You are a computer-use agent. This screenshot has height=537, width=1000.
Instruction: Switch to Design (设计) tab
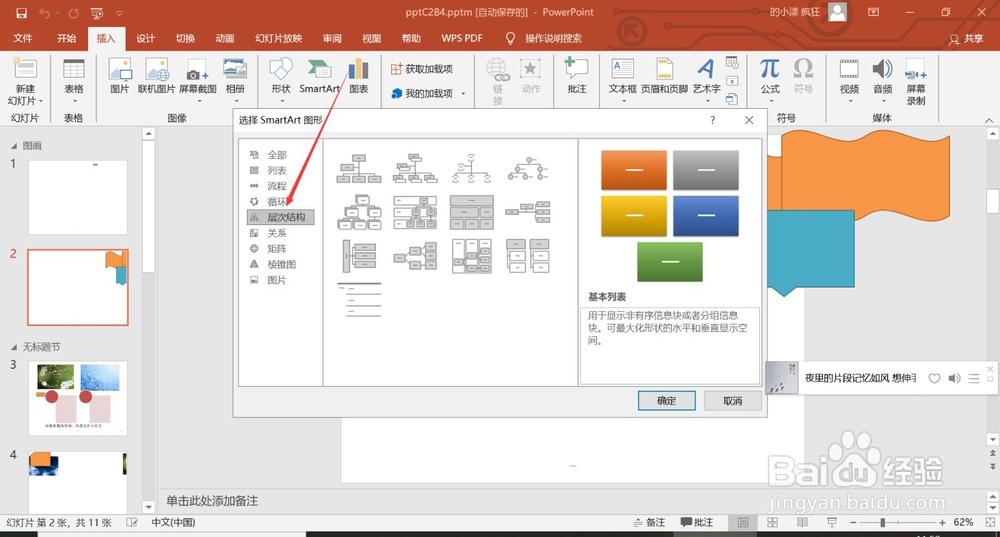[145, 38]
